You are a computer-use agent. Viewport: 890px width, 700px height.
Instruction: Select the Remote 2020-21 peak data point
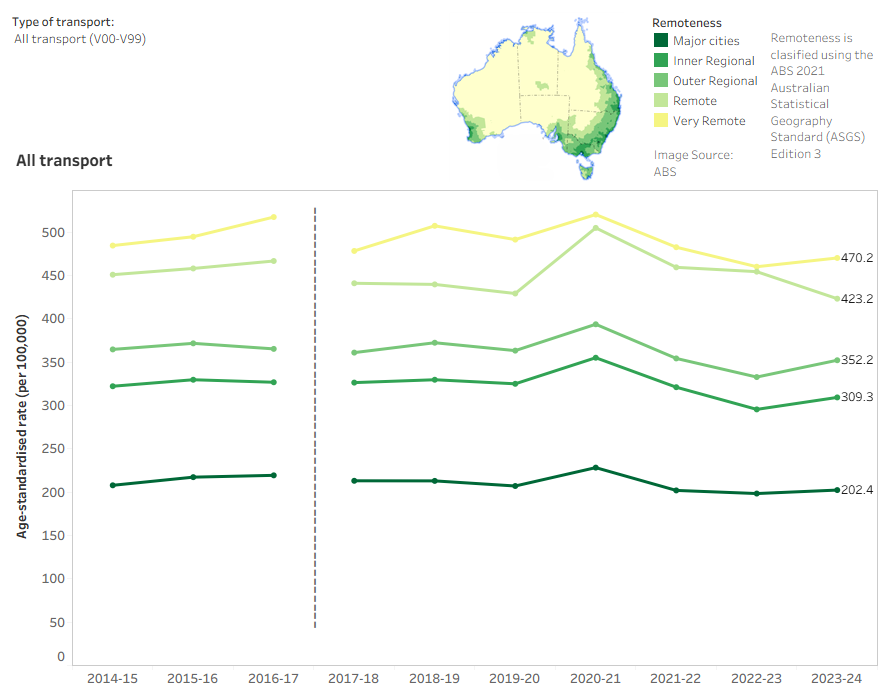[x=595, y=228]
